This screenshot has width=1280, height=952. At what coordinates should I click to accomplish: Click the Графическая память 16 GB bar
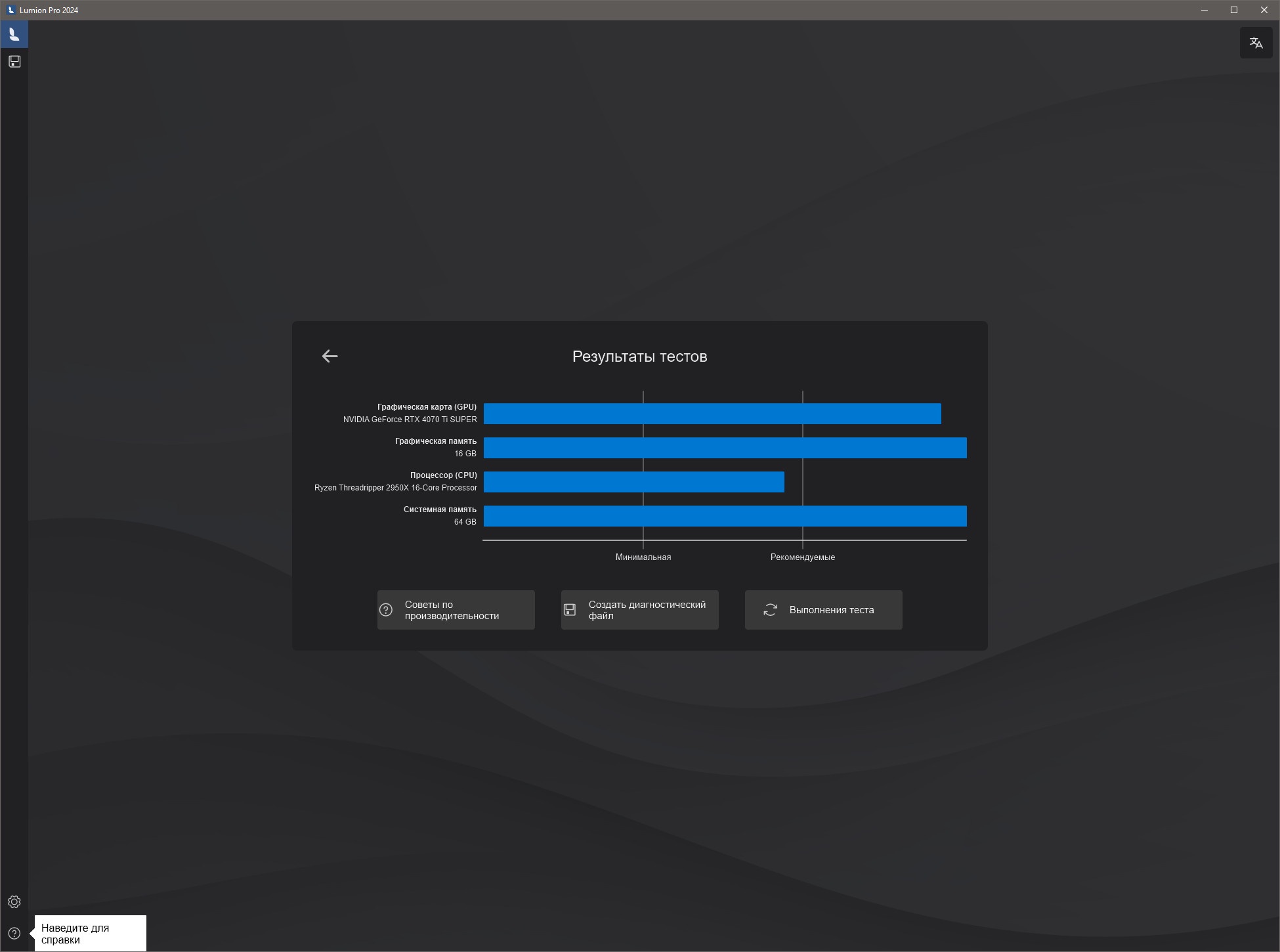tap(725, 448)
